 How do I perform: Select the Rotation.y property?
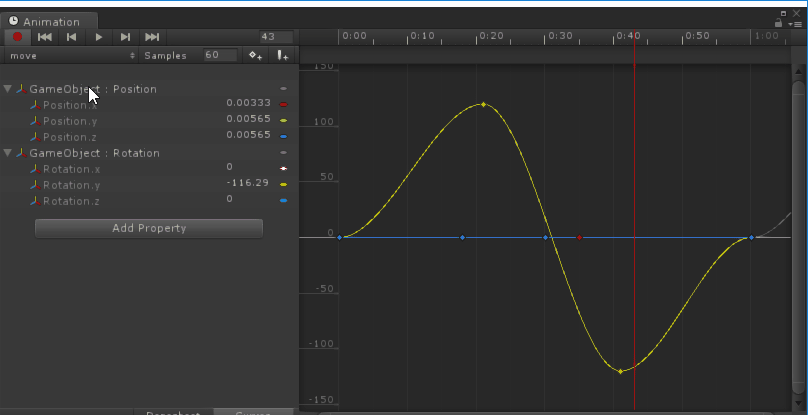(x=72, y=185)
